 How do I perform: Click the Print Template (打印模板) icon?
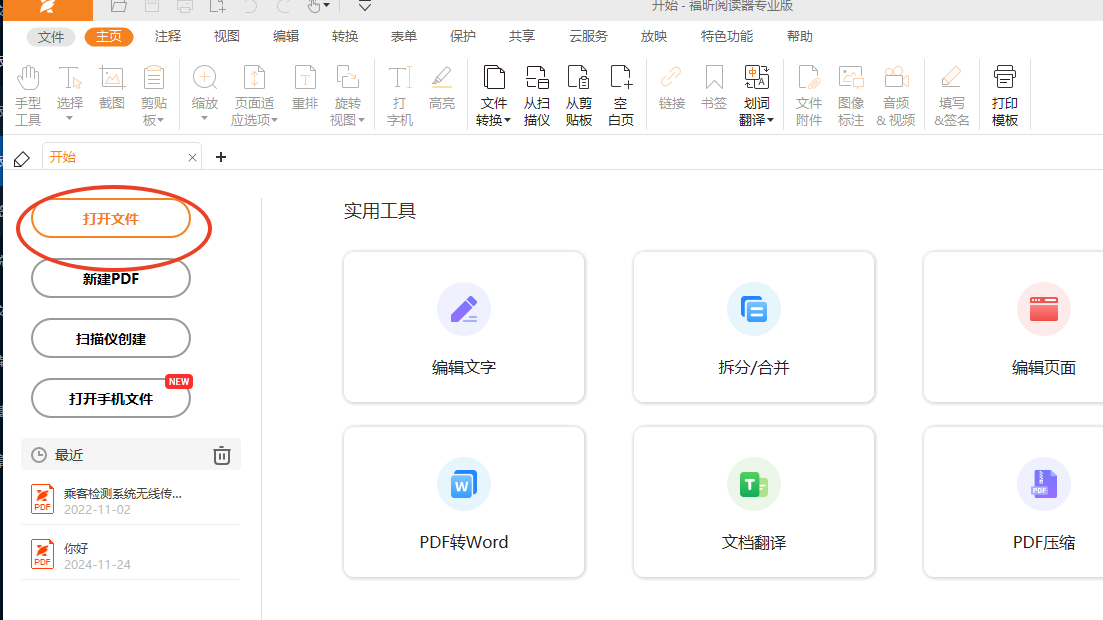(1004, 95)
